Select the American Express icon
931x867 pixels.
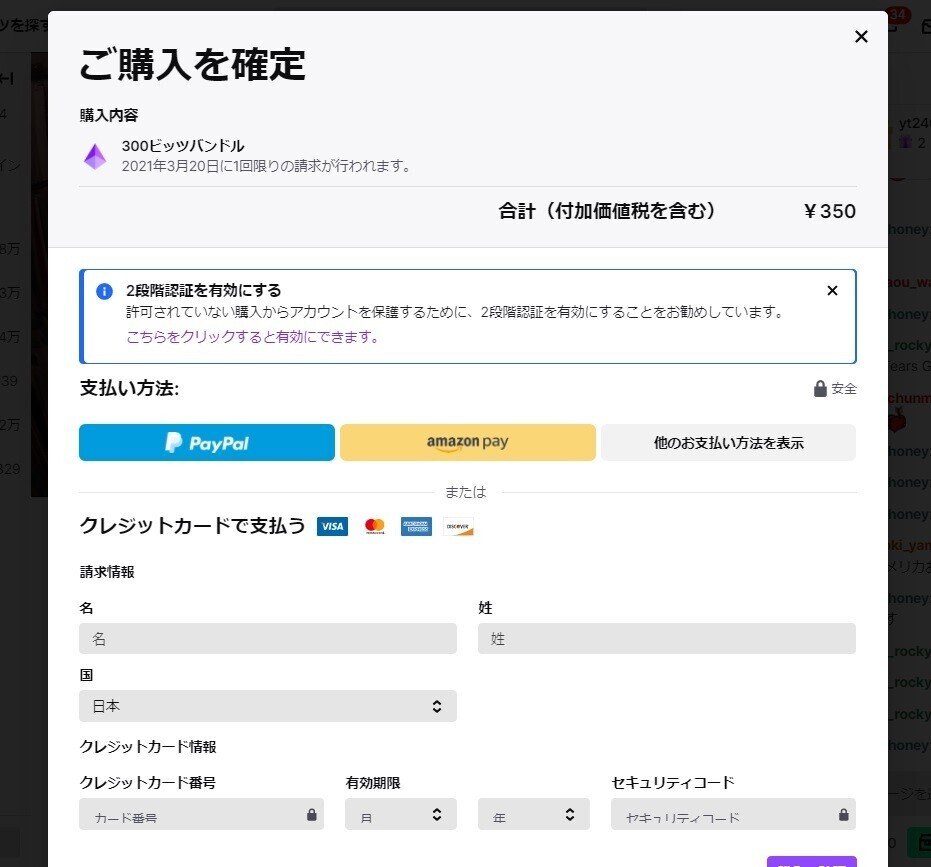[x=416, y=526]
